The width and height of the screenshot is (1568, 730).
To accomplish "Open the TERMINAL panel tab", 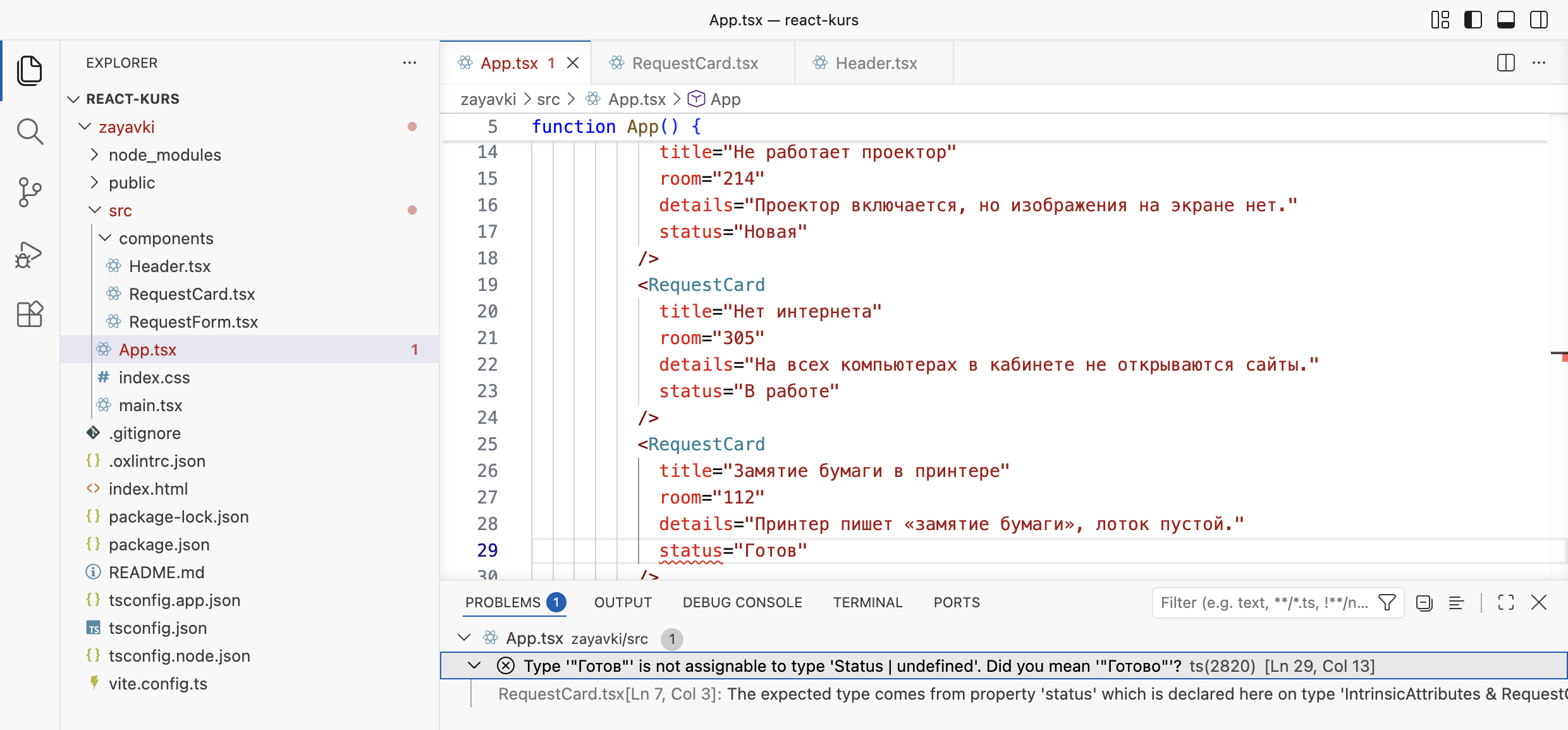I will click(867, 602).
